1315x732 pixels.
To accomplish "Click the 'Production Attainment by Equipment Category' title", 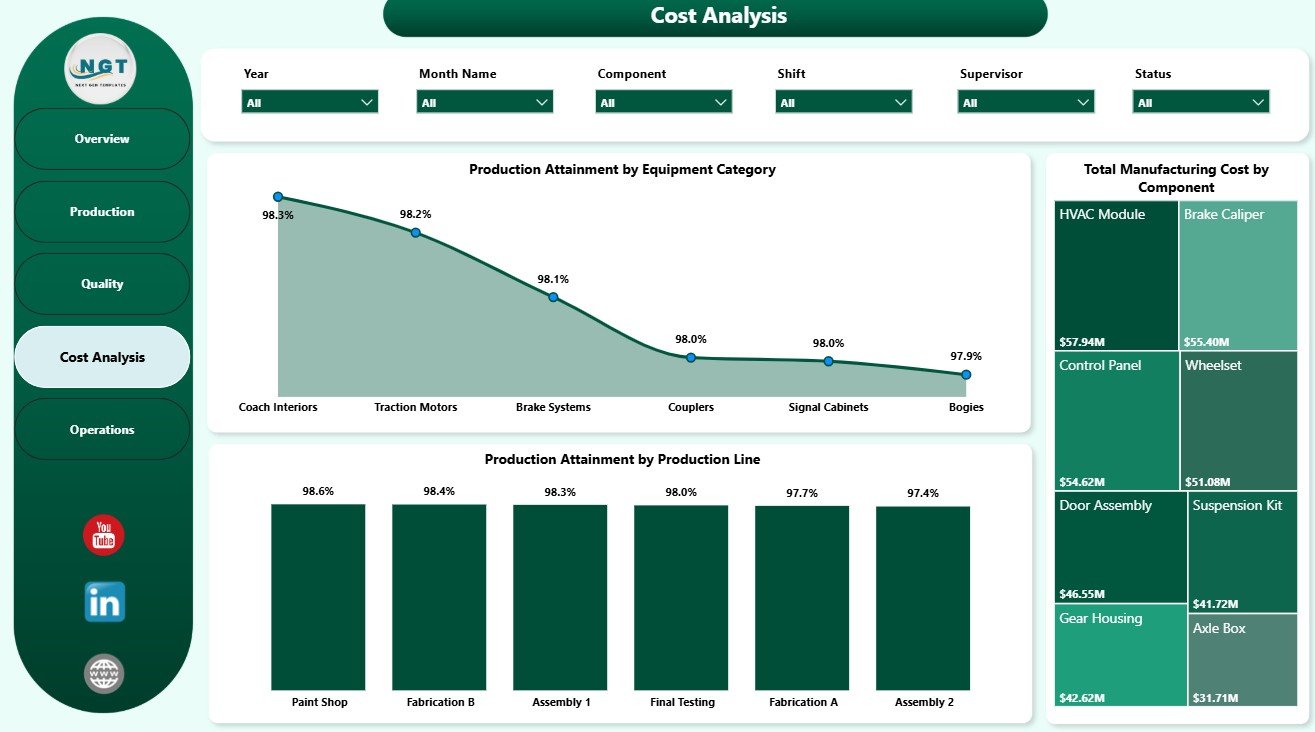I will pos(622,170).
